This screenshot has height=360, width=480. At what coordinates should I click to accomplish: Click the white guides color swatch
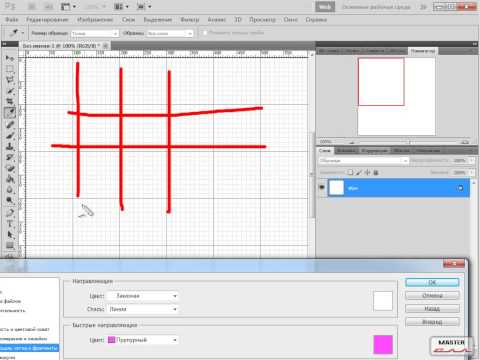pos(383,301)
